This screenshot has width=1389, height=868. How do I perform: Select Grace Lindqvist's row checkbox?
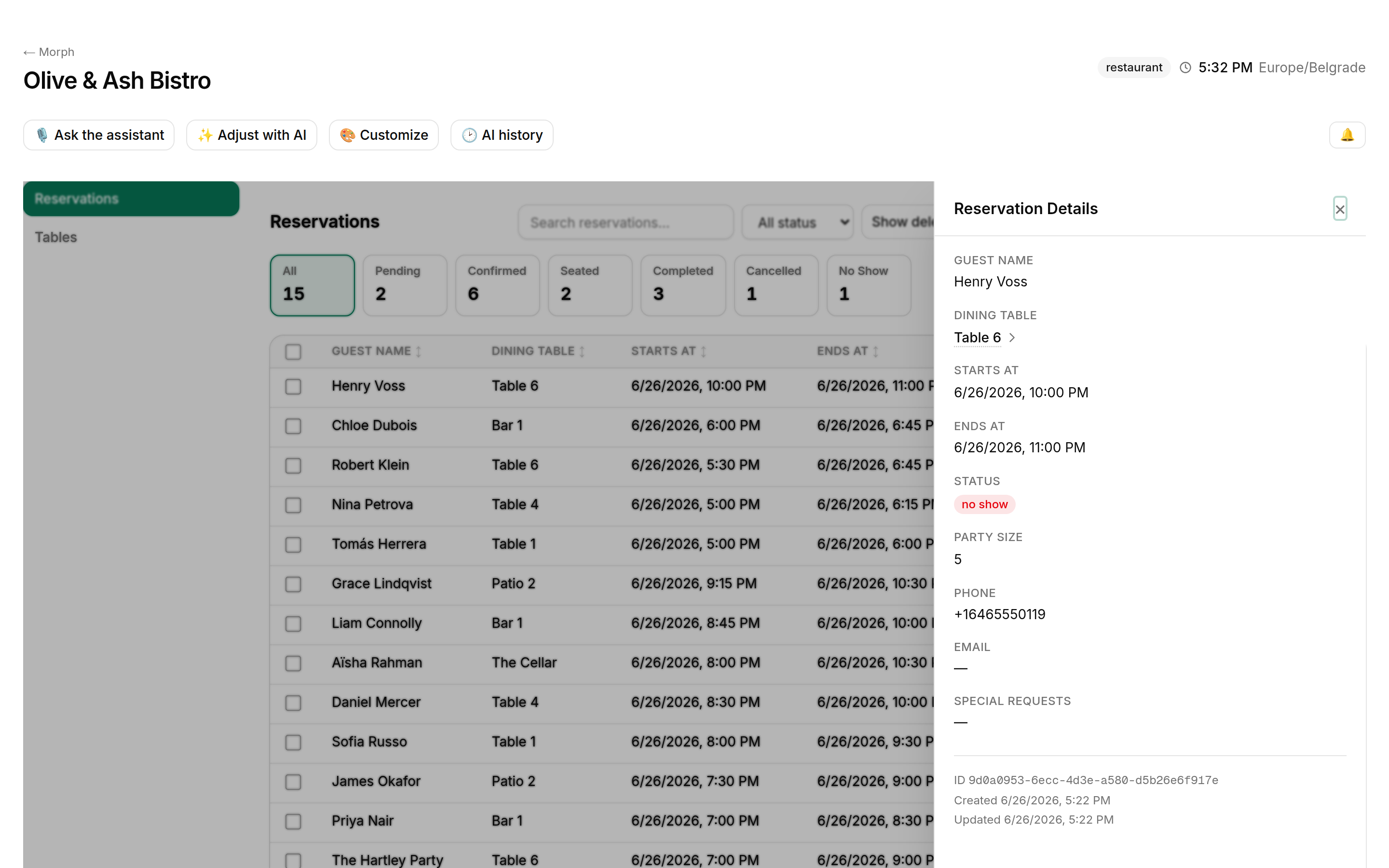click(293, 584)
